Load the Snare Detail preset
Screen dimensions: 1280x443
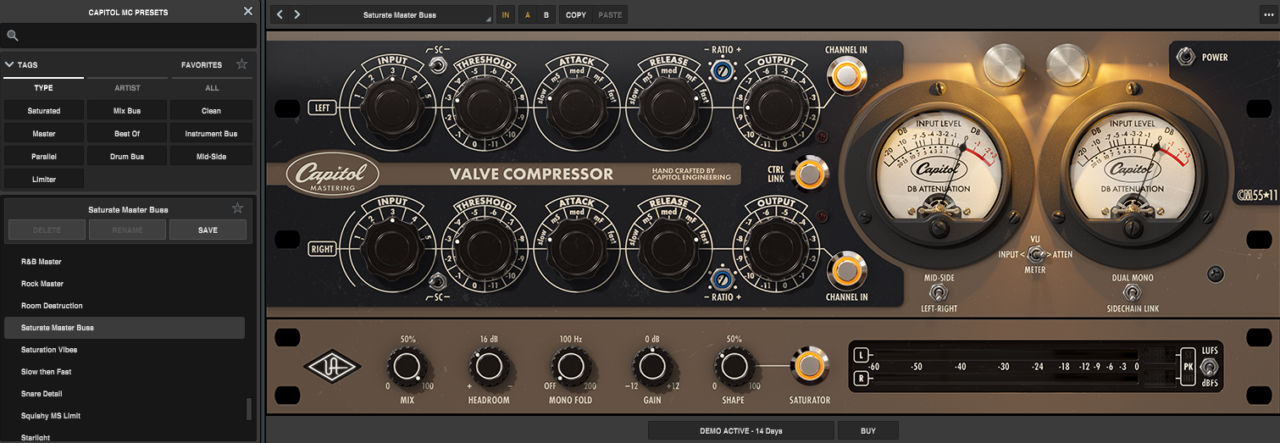125,393
